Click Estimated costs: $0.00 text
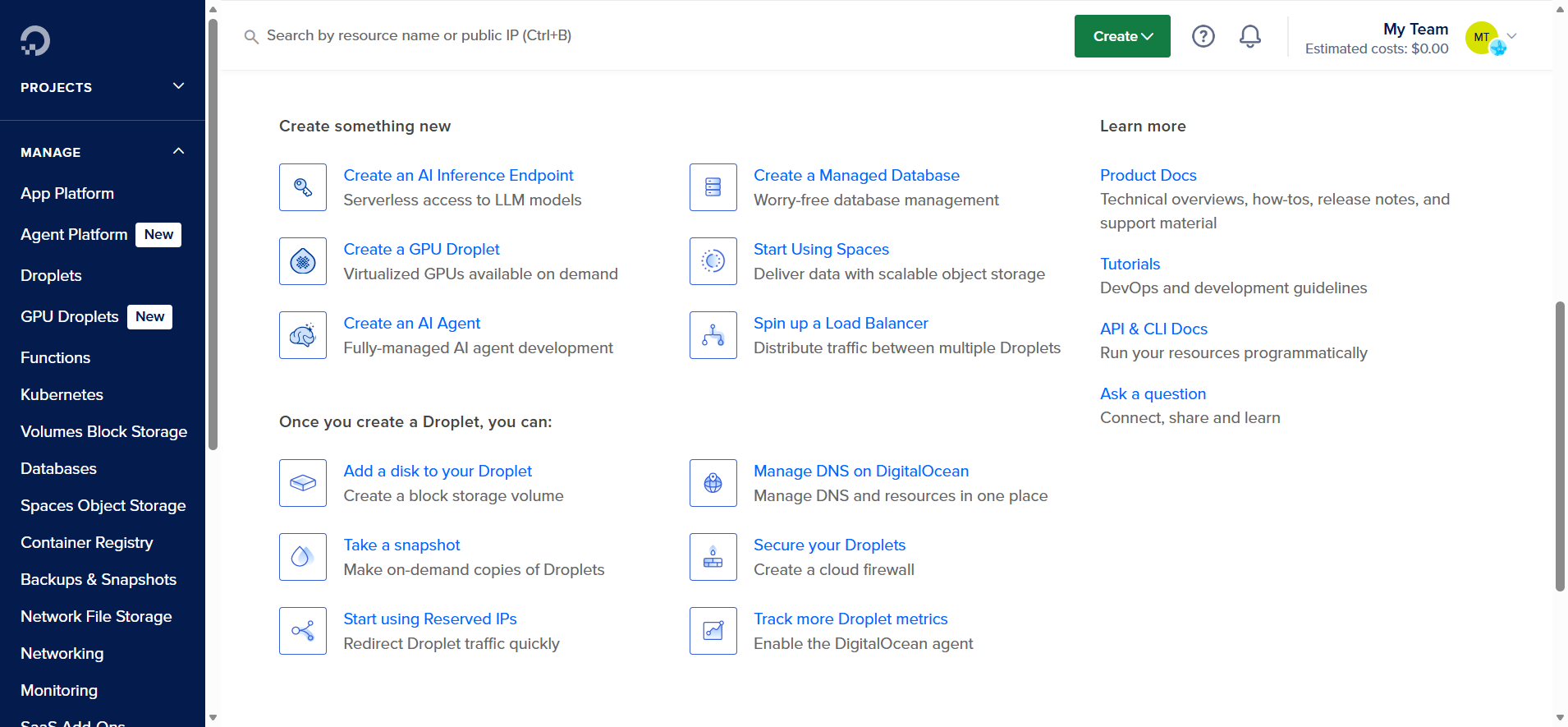1568x727 pixels. (x=1377, y=48)
